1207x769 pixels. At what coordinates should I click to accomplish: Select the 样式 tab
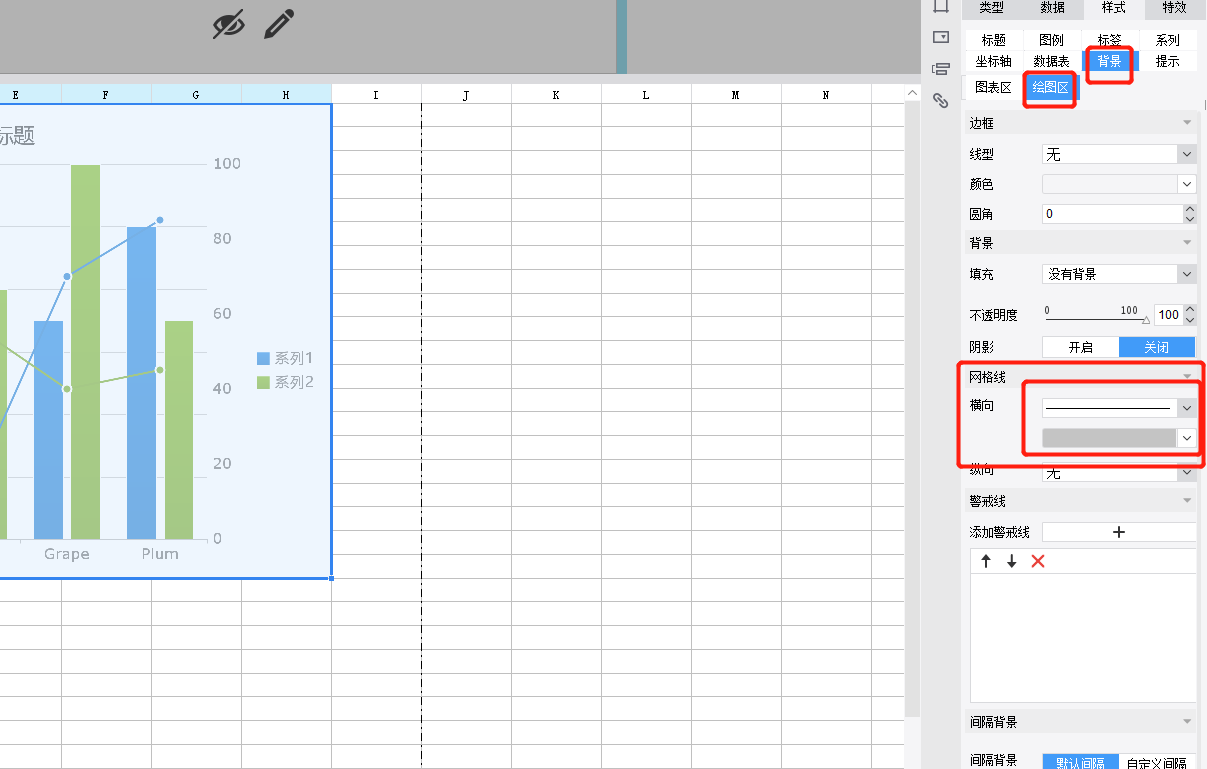pos(1113,8)
